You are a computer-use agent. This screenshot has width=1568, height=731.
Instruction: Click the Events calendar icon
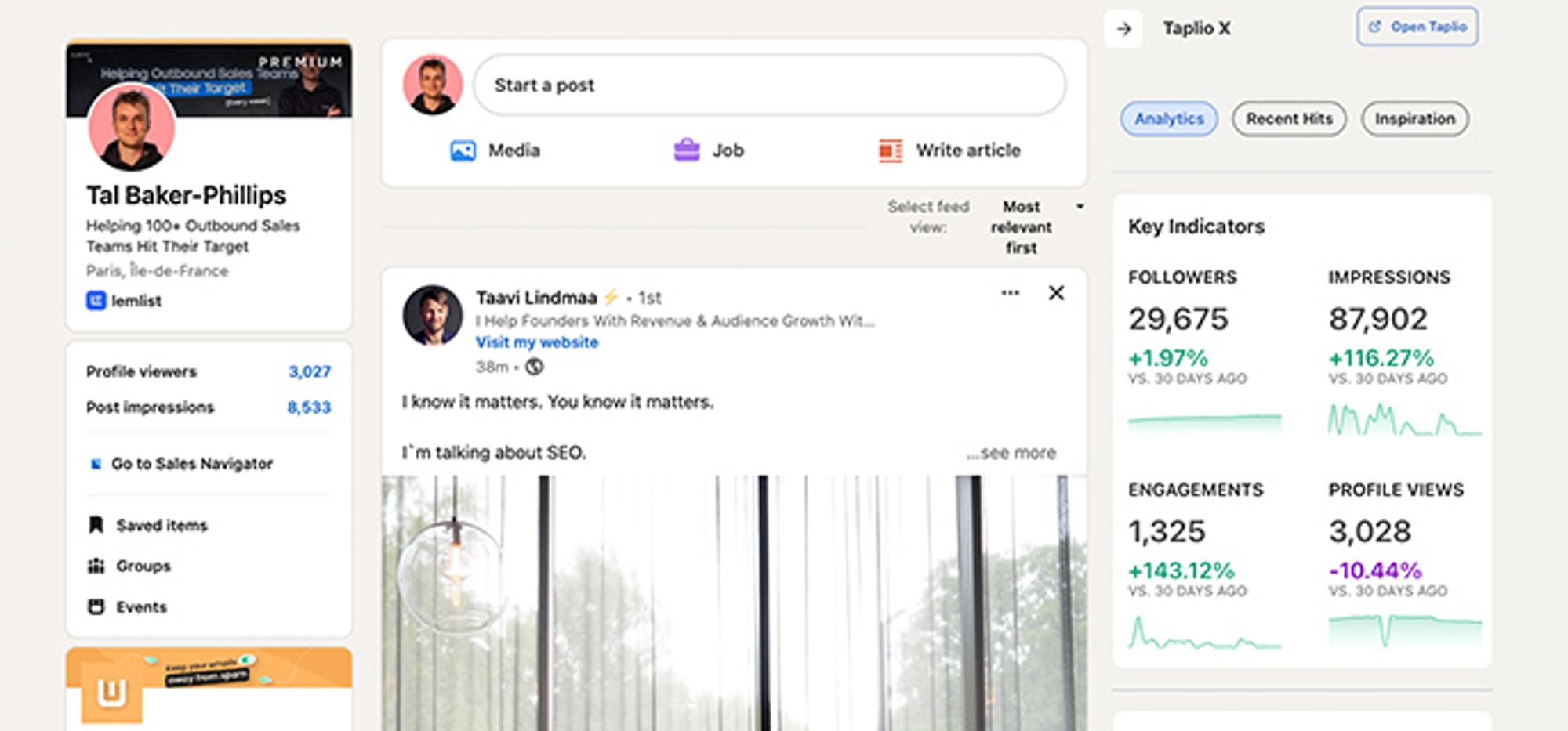[x=96, y=606]
